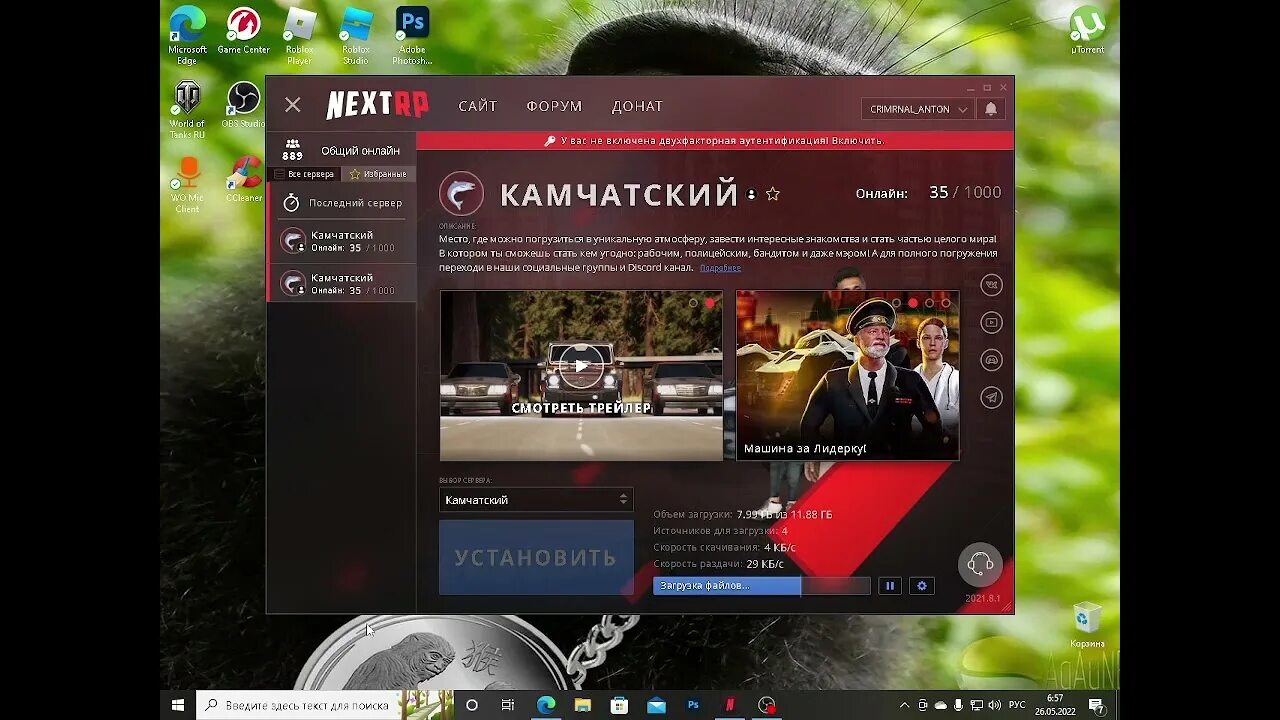The image size is (1280, 720).
Task: Click the version label 2021.8.1
Action: click(x=983, y=598)
